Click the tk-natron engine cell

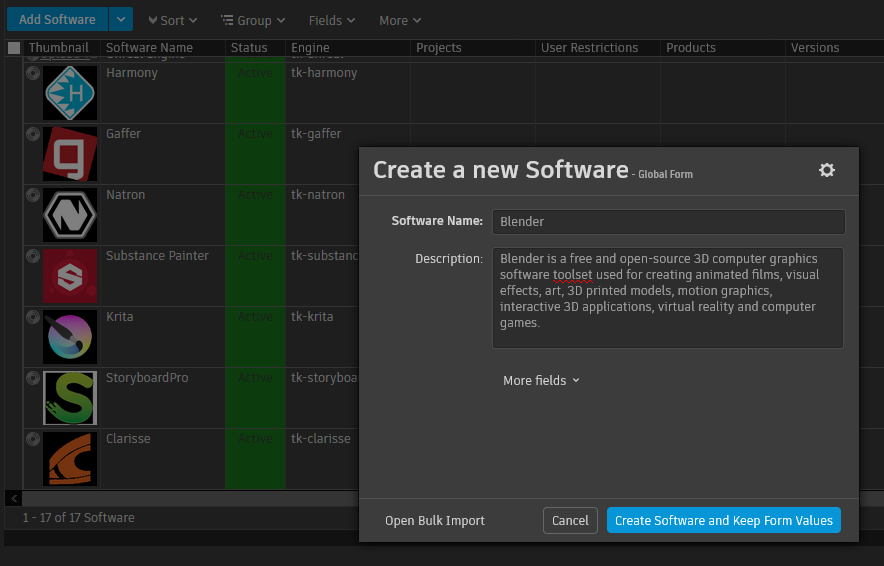click(x=322, y=215)
